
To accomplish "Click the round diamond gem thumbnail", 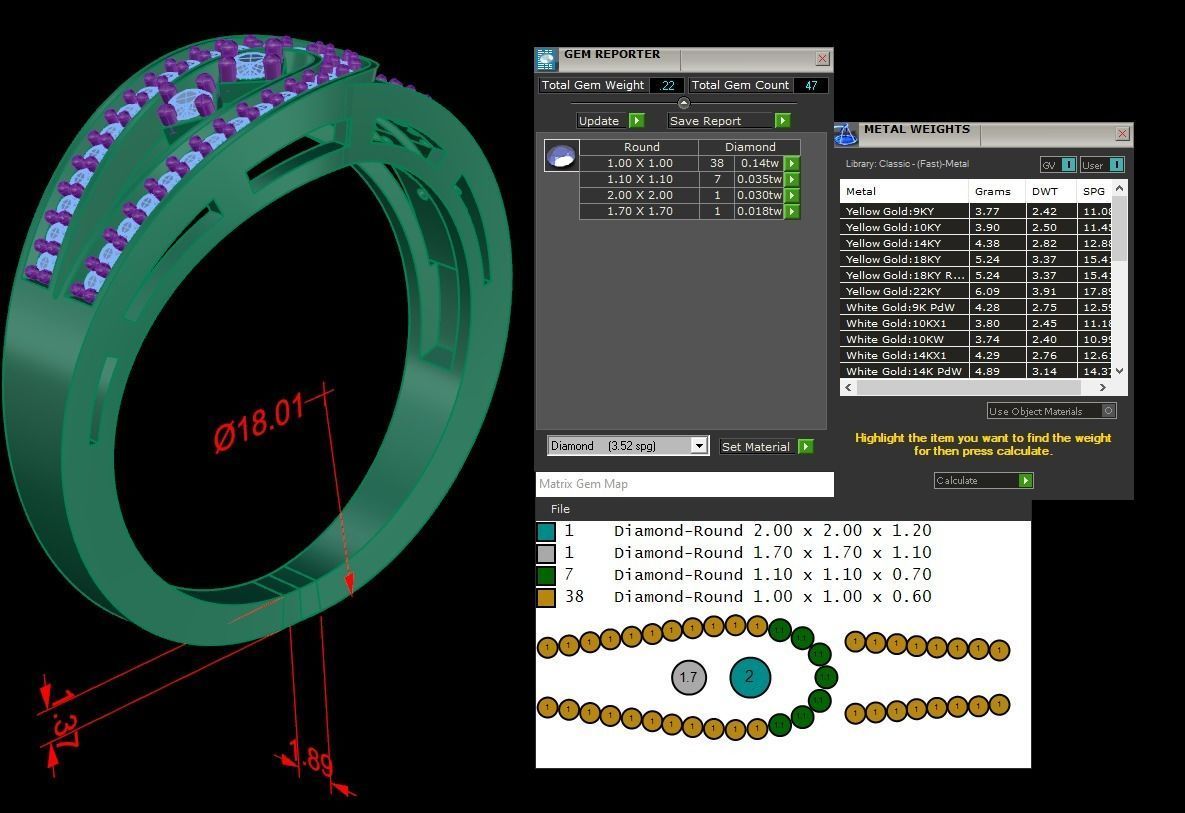I will point(562,156).
